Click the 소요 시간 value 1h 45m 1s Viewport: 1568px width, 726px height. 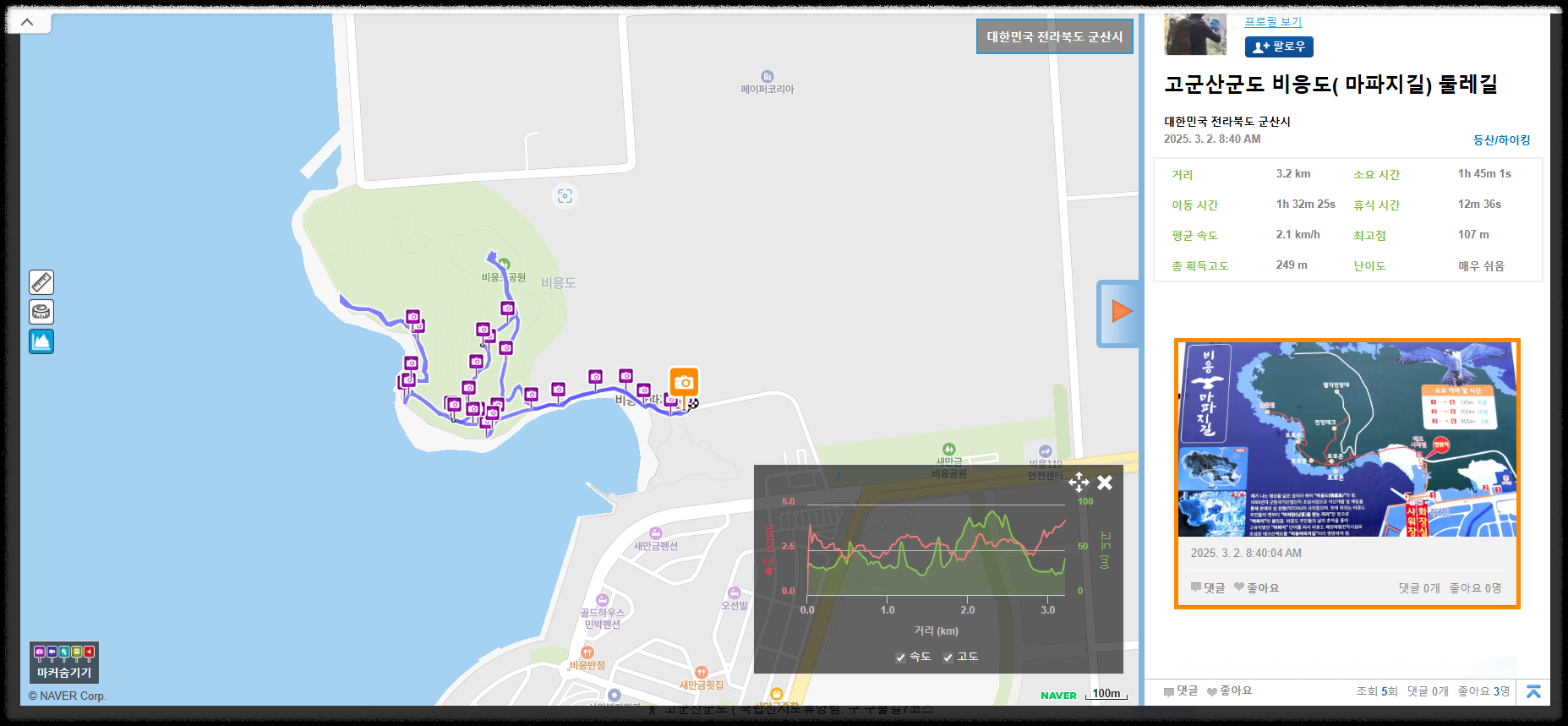pyautogui.click(x=1484, y=173)
